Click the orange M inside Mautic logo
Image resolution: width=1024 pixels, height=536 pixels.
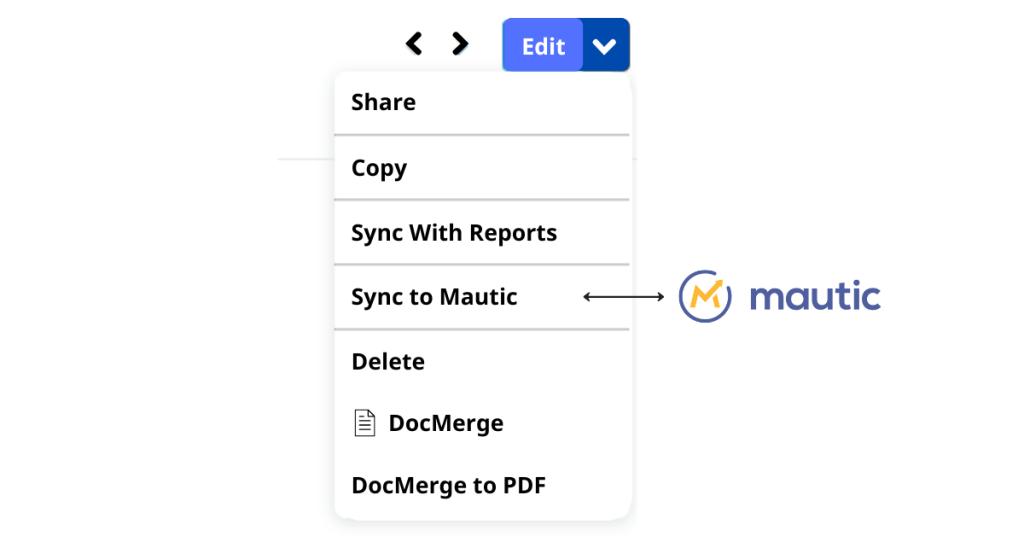pyautogui.click(x=707, y=294)
